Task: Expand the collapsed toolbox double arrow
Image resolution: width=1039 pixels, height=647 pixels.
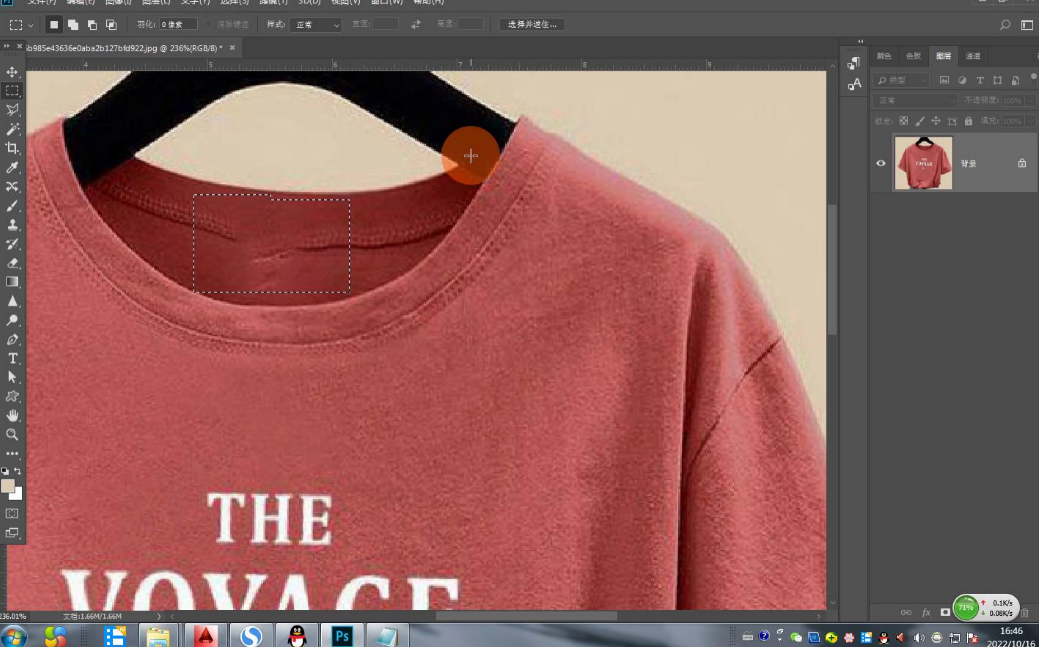Action: (7, 46)
